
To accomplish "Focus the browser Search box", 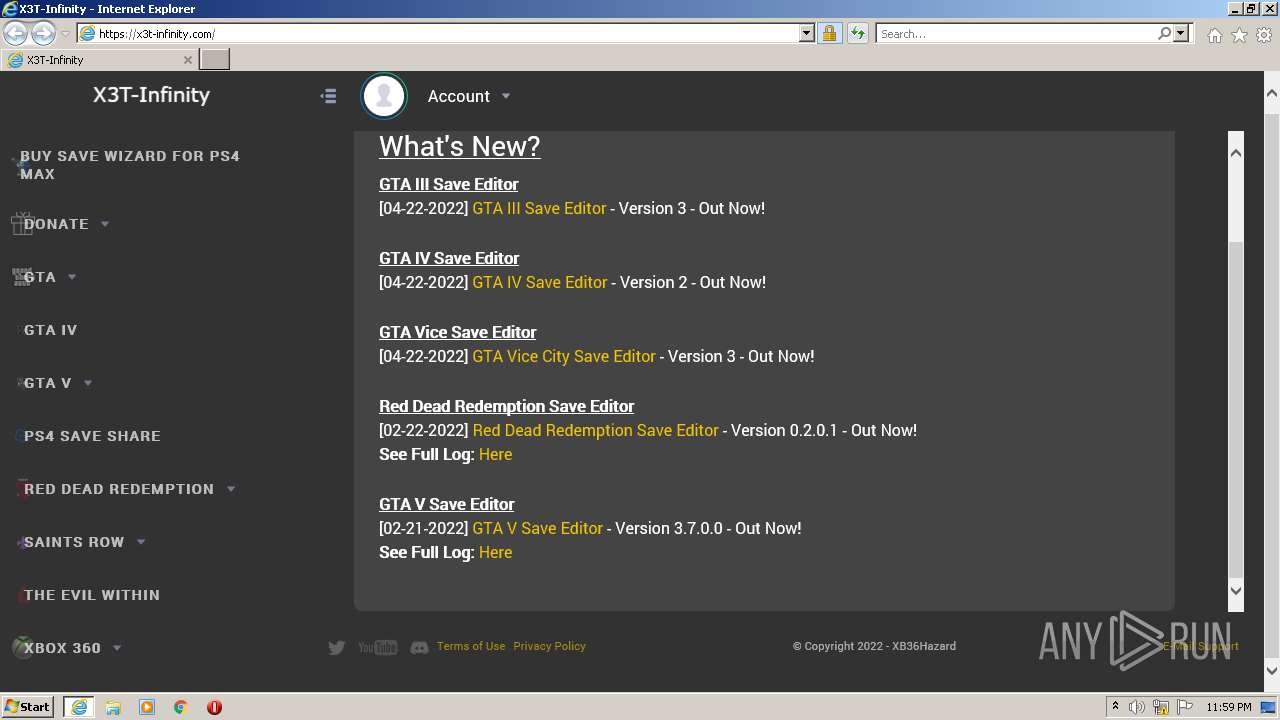I will tap(1015, 33).
